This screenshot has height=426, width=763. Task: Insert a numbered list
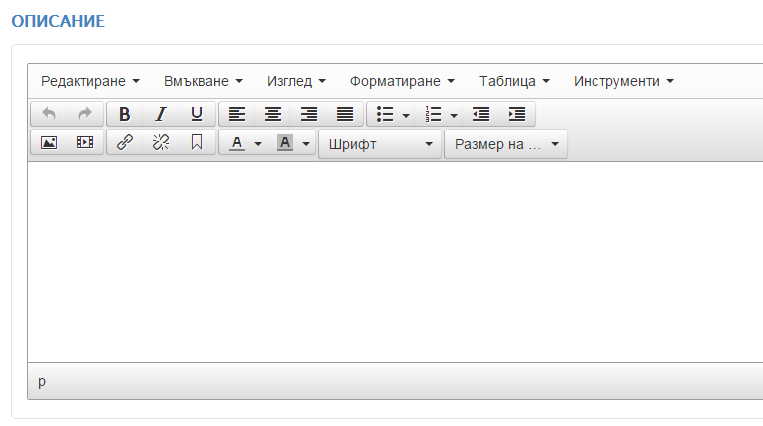(x=433, y=114)
